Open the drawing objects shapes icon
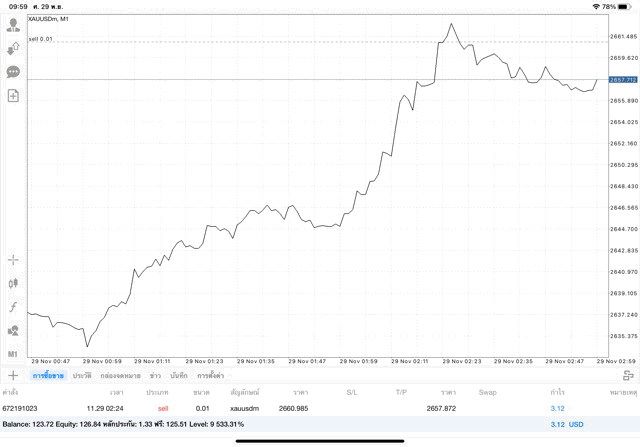The image size is (640, 447). tap(13, 331)
